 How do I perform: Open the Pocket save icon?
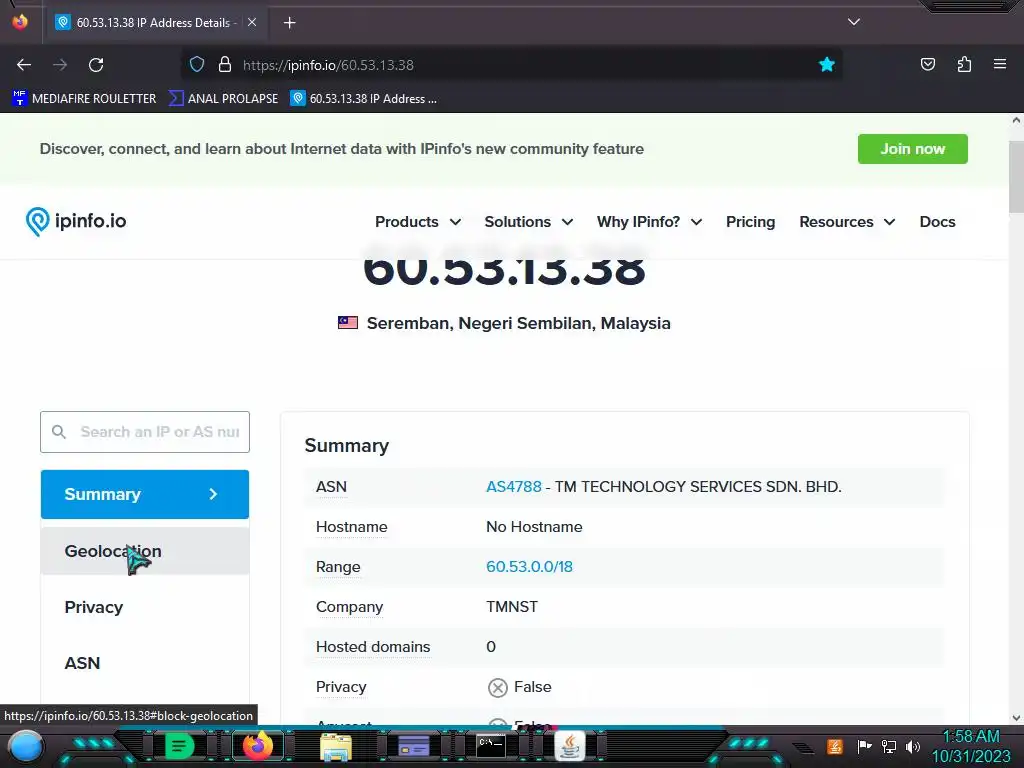(x=927, y=64)
